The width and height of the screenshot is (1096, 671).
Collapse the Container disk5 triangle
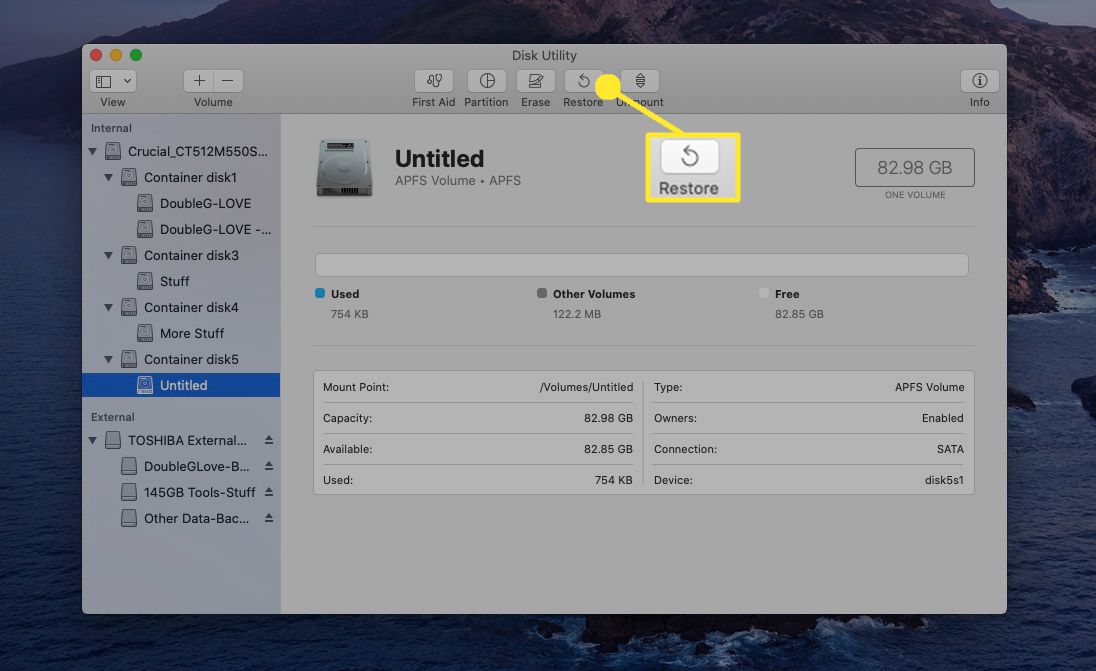point(110,360)
